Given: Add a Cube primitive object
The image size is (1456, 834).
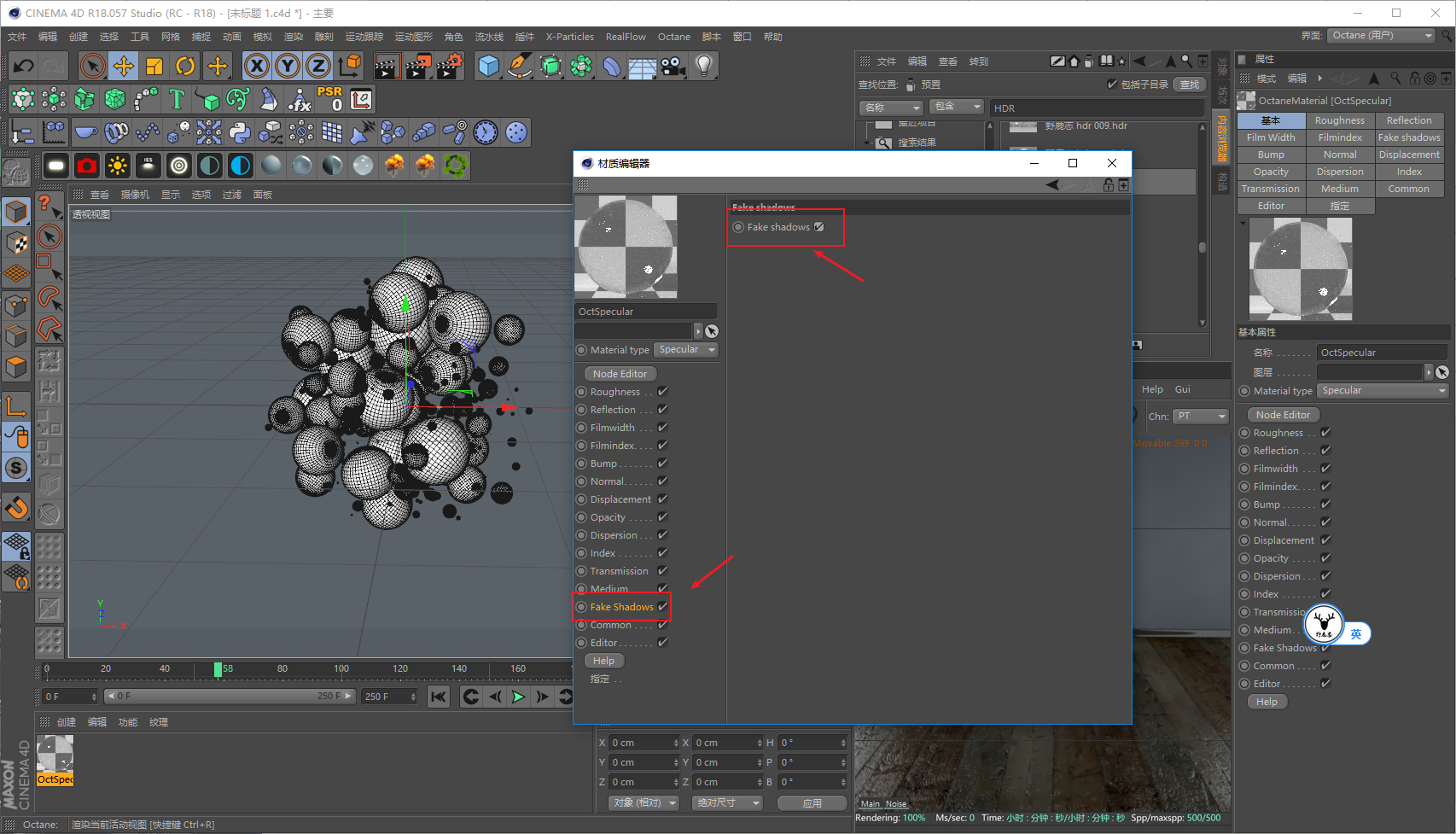Looking at the screenshot, I should [489, 66].
